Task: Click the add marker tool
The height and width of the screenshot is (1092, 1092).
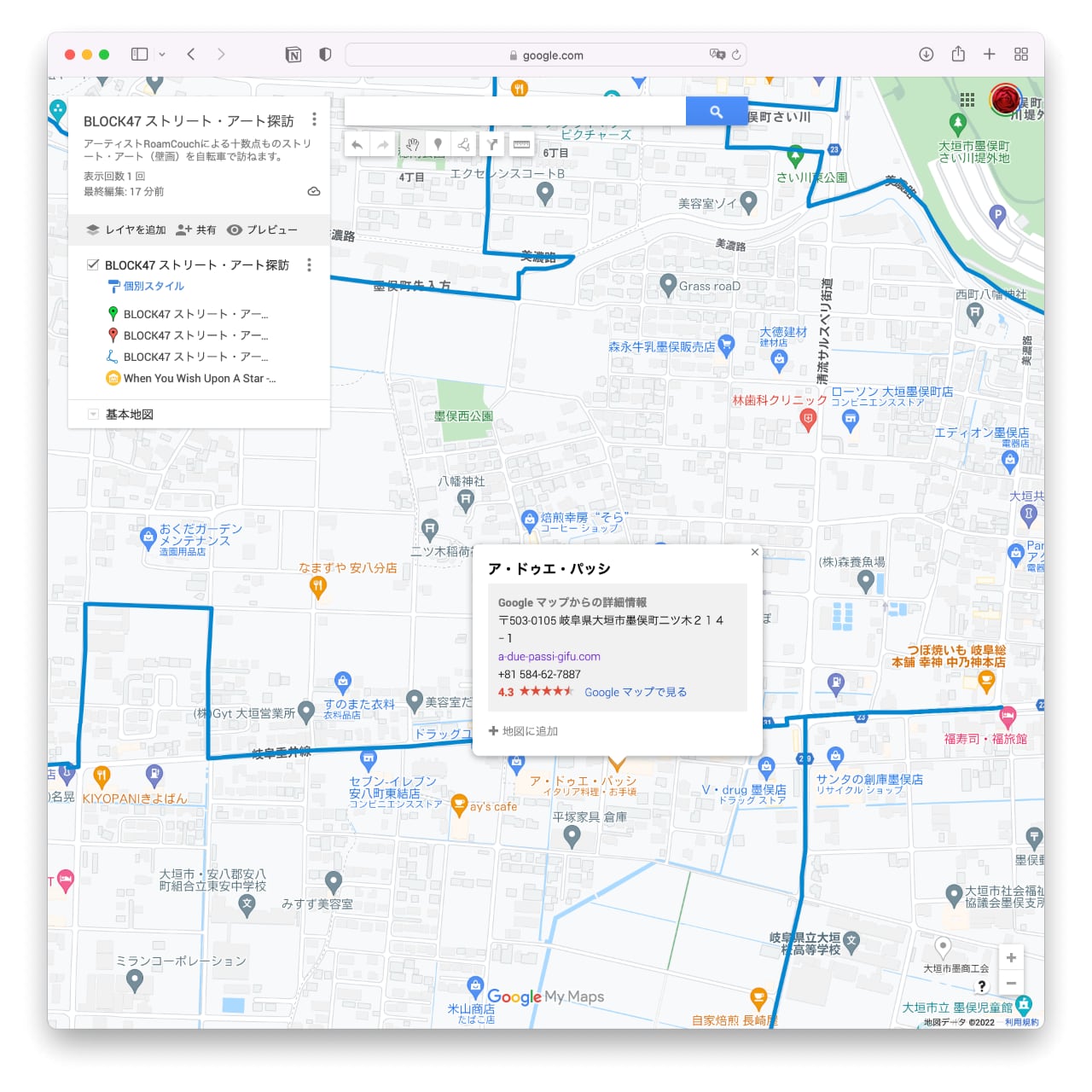Action: pyautogui.click(x=438, y=145)
